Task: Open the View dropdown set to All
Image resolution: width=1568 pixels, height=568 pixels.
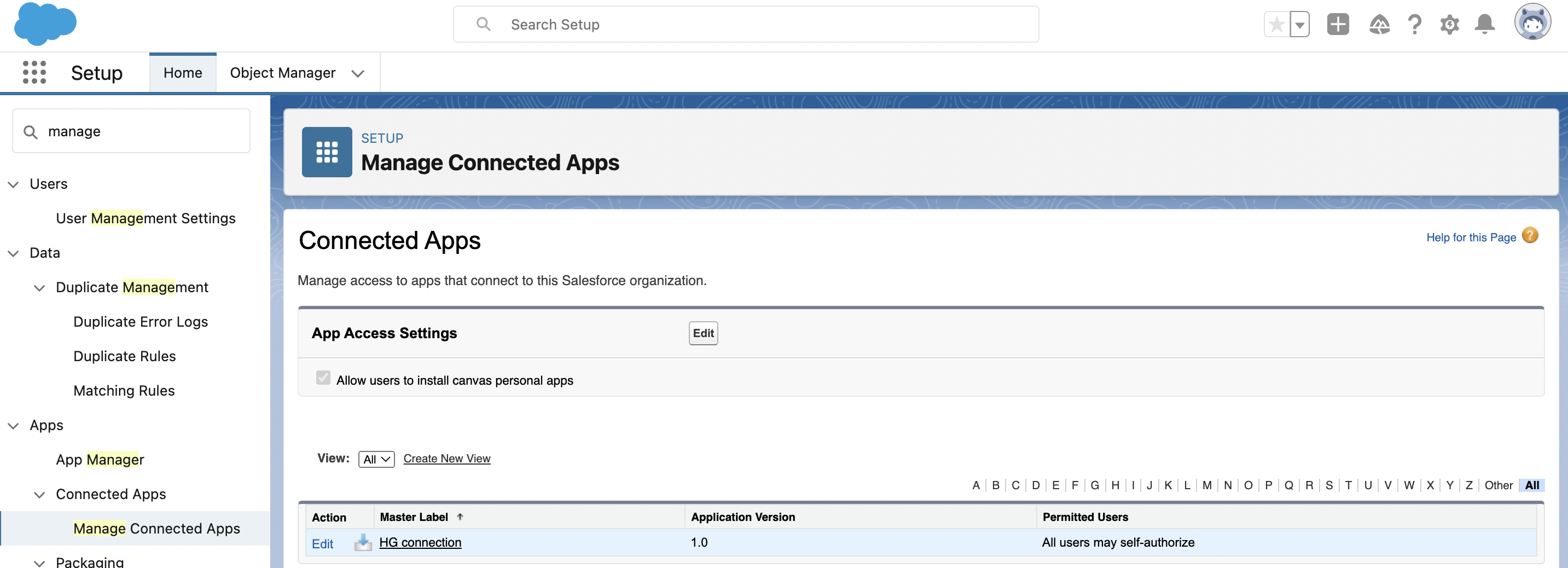Action: (x=376, y=459)
